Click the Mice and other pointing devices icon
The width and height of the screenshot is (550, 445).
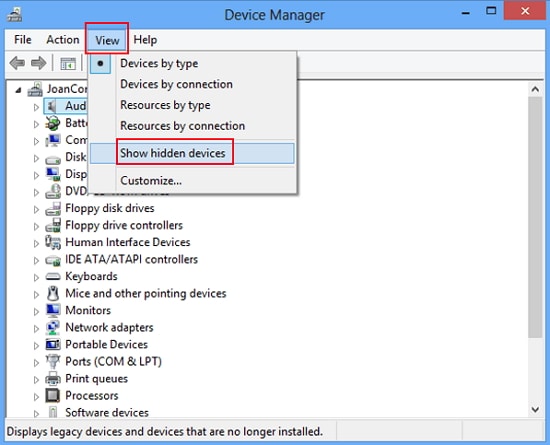point(53,294)
